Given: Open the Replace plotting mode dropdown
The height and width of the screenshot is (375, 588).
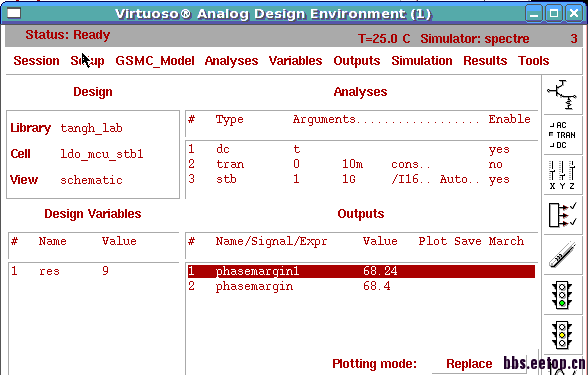Looking at the screenshot, I should [469, 364].
